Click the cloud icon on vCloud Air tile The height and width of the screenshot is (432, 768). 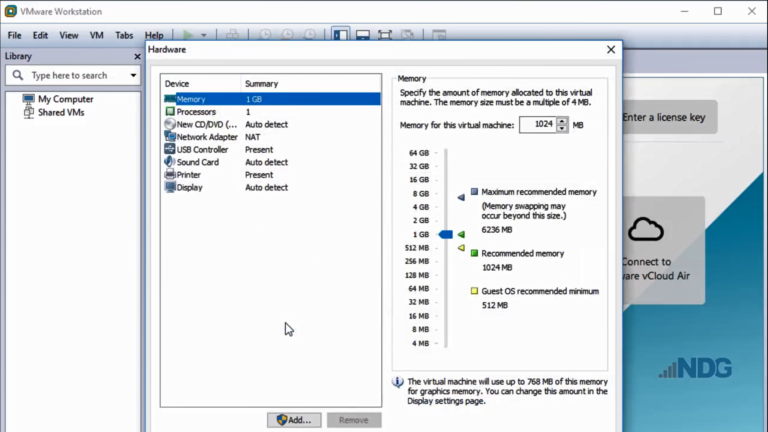(646, 229)
